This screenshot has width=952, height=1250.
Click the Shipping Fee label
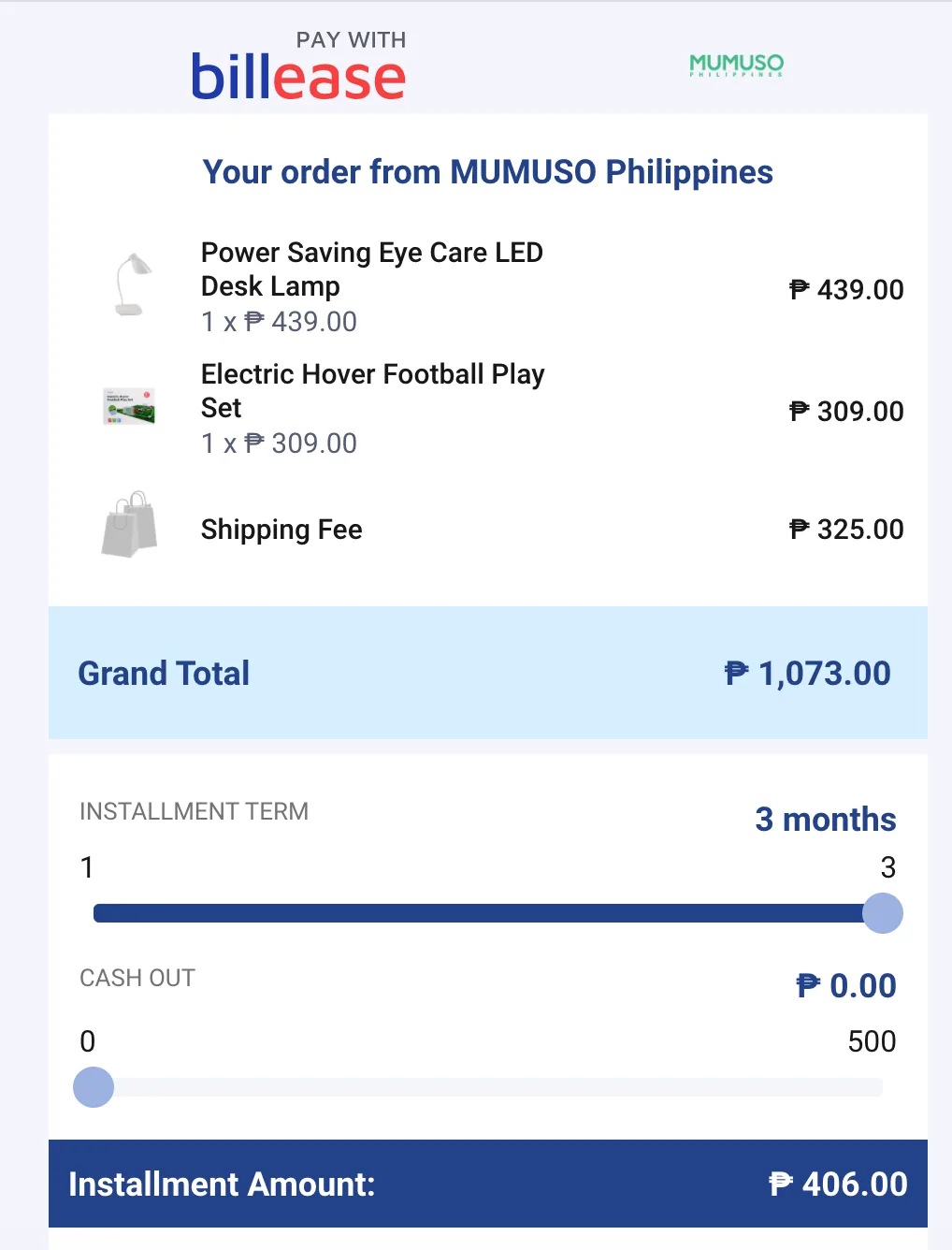click(281, 530)
